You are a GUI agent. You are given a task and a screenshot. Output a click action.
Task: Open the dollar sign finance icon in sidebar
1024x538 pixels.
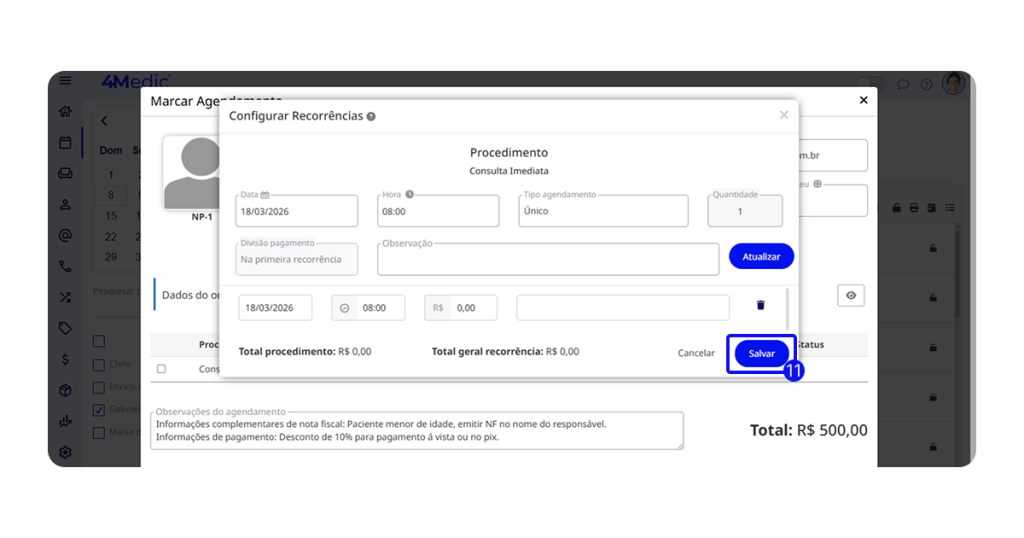tap(65, 359)
